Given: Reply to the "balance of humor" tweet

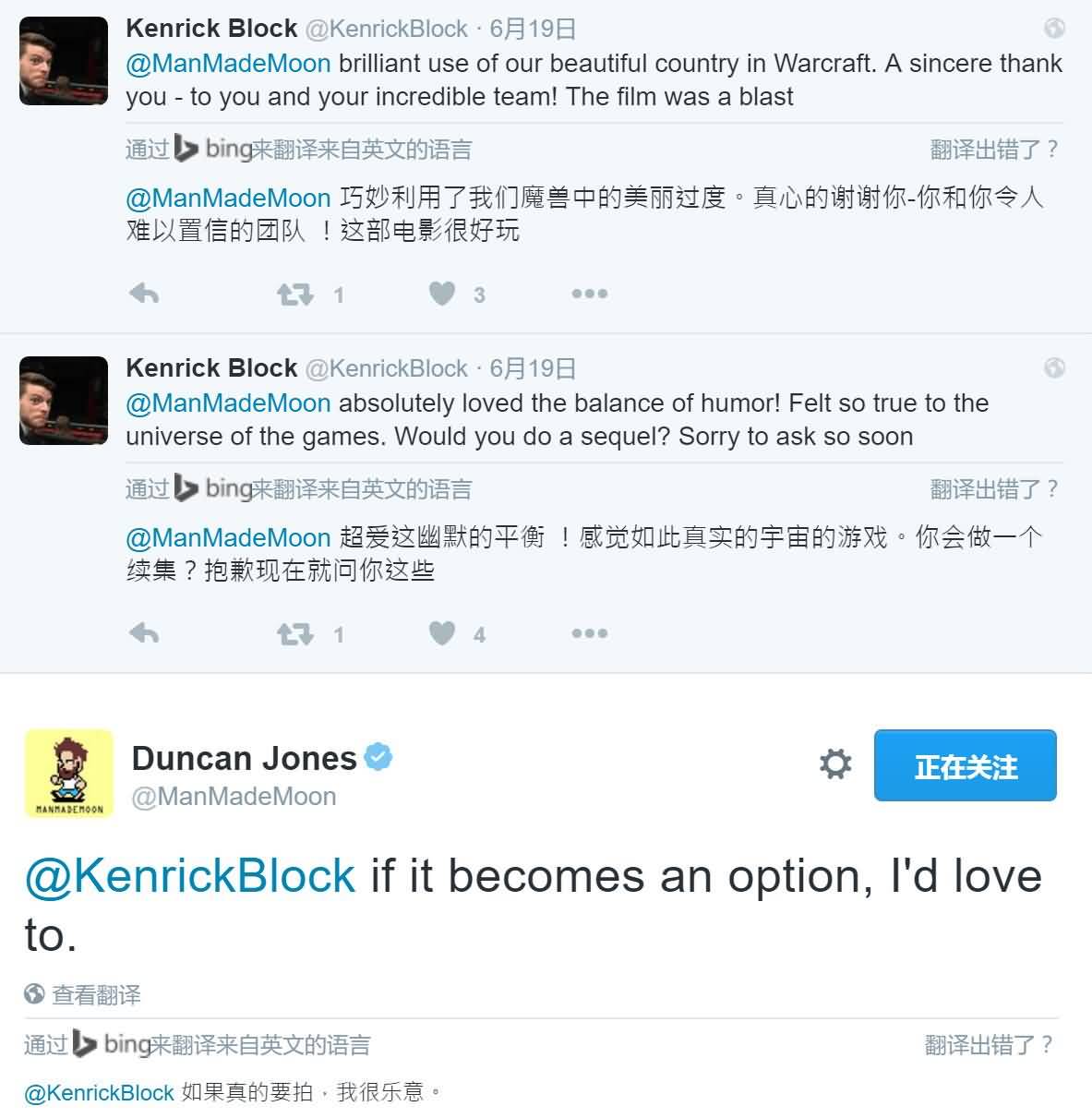Looking at the screenshot, I should (x=144, y=633).
